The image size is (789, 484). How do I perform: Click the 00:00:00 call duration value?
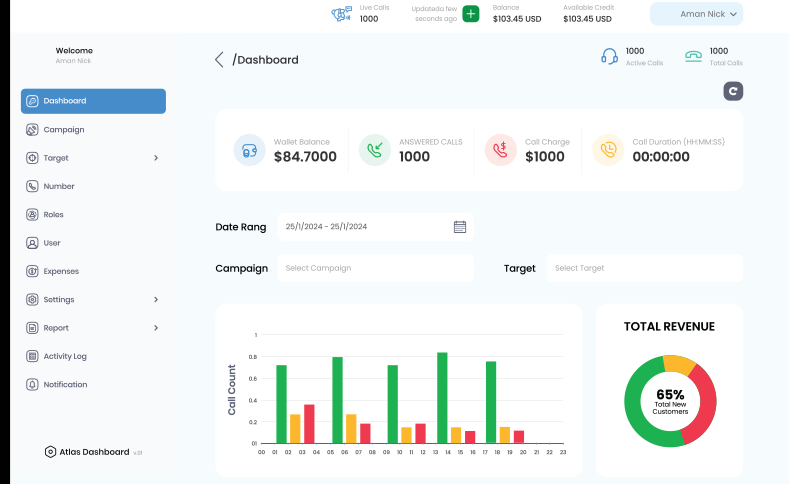pyautogui.click(x=661, y=157)
